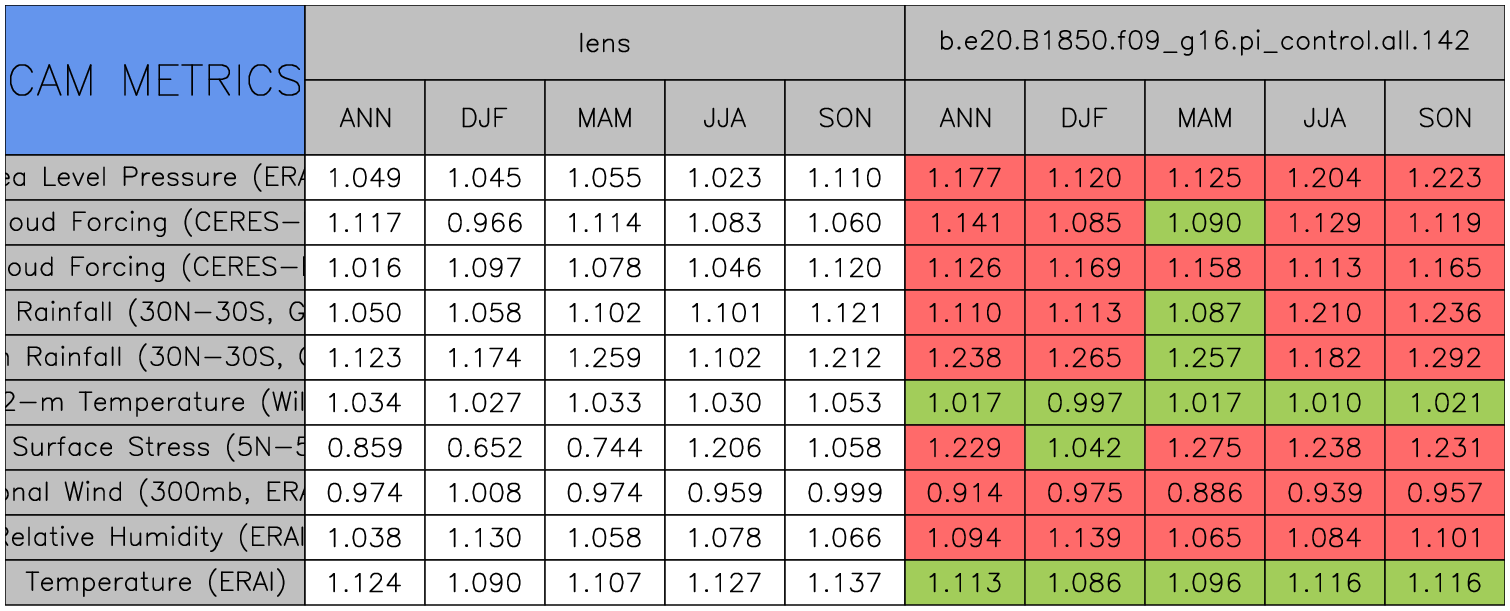The width and height of the screenshot is (1510, 611).
Task: Click the SON column header under lens
Action: (845, 118)
